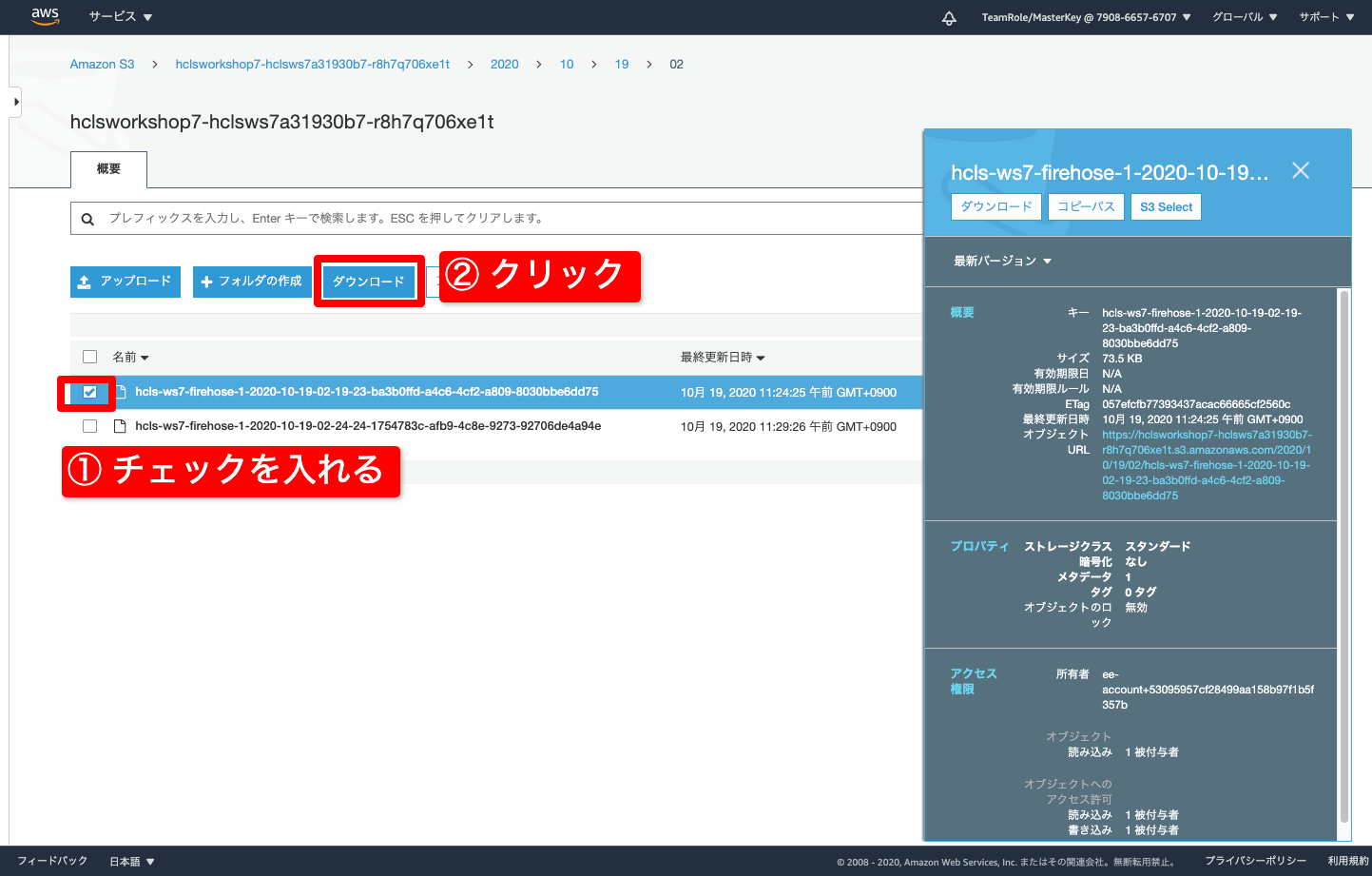The image size is (1372, 876).
Task: Open the 利用規約 footer link
Action: pyautogui.click(x=1348, y=861)
